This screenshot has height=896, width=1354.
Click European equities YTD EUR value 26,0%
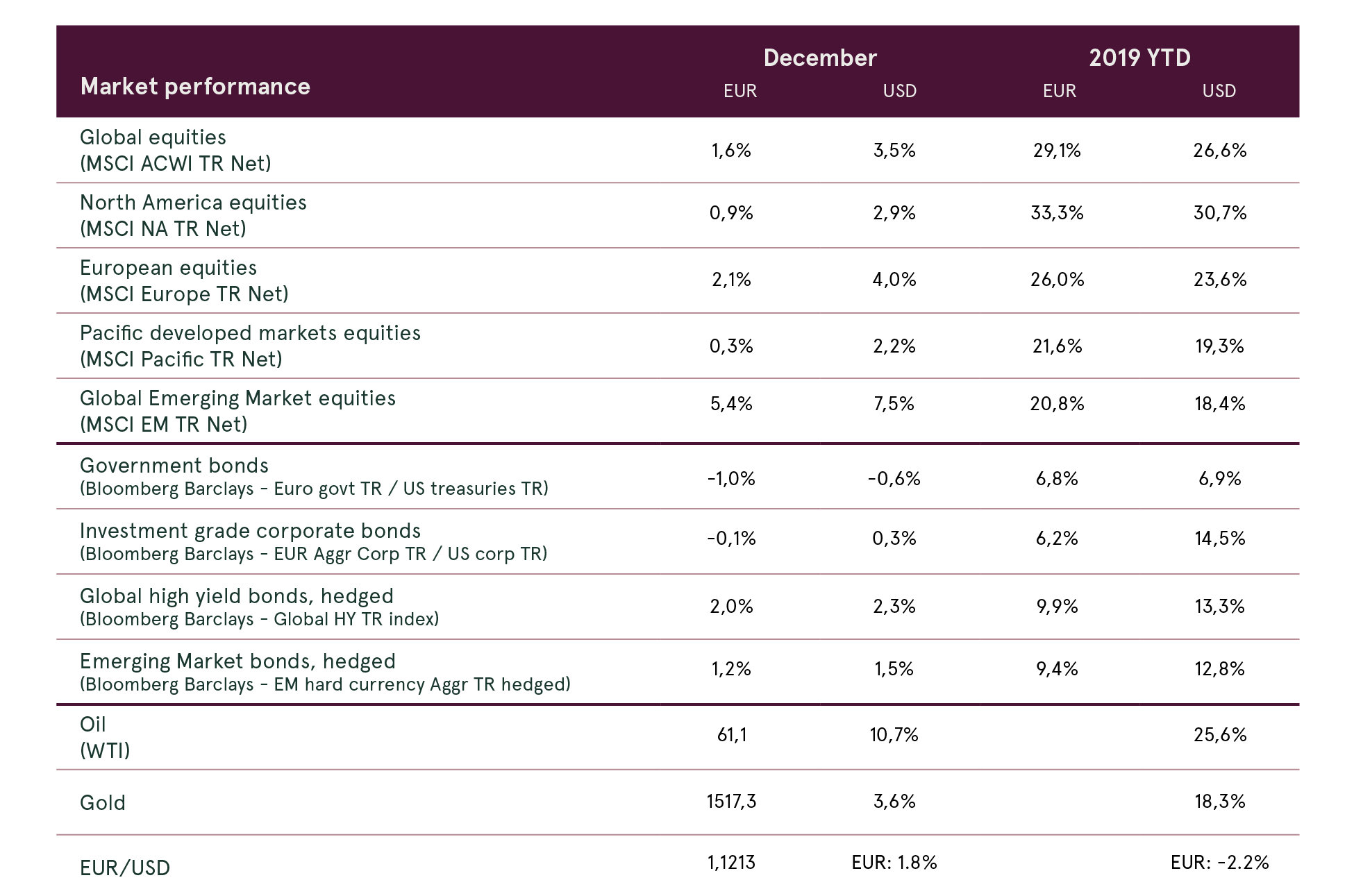click(1057, 280)
